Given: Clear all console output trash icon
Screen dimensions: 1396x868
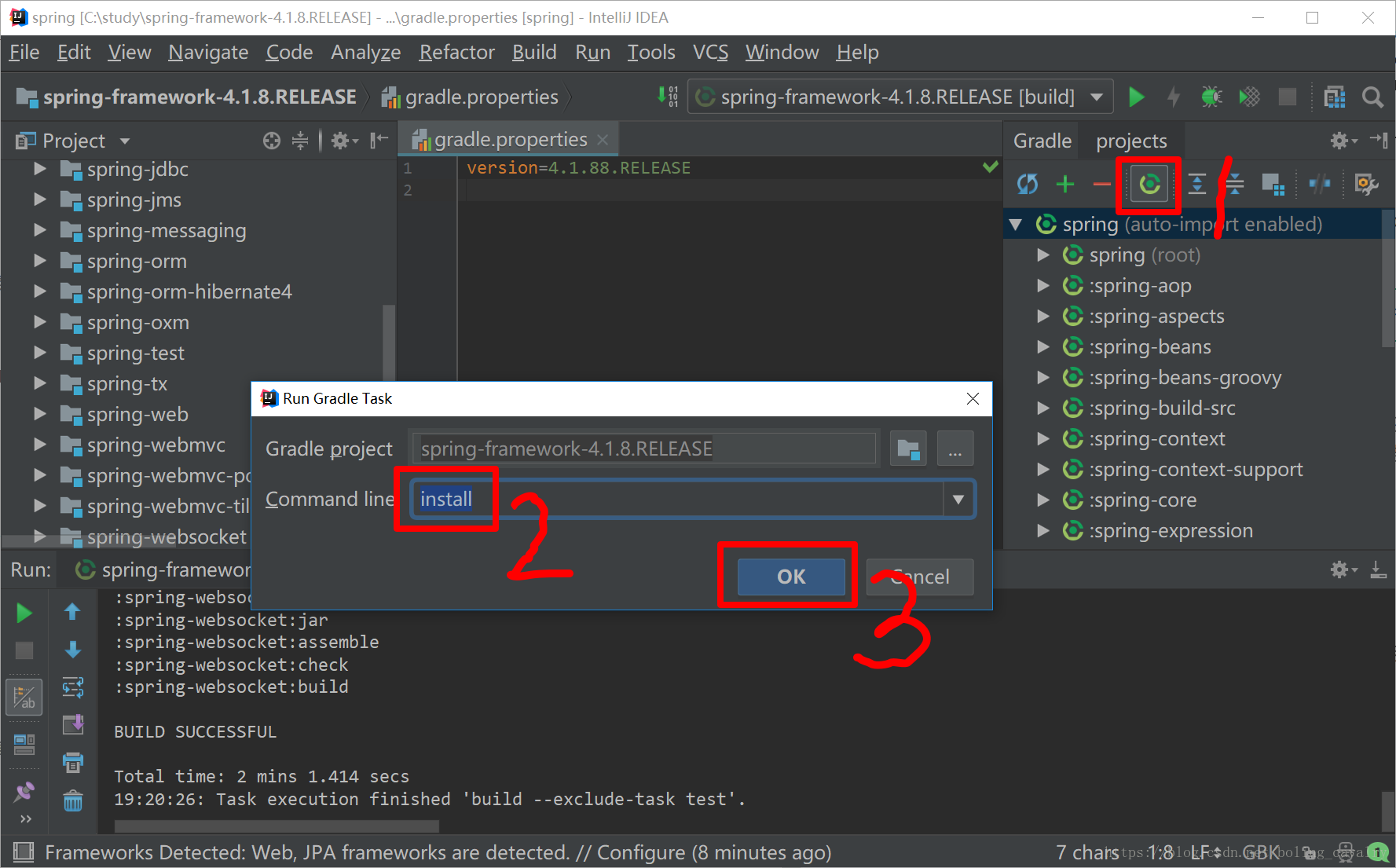Looking at the screenshot, I should [x=73, y=800].
